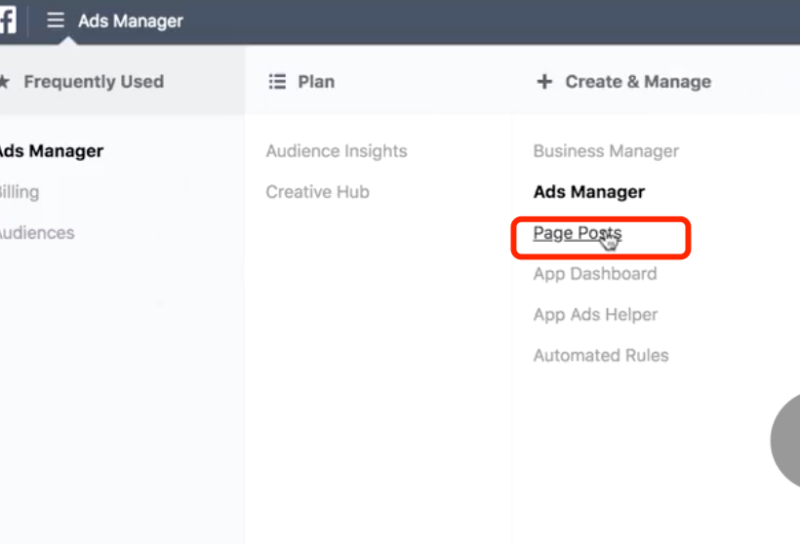Open the hamburger menu icon
This screenshot has height=544, width=800.
(x=56, y=20)
